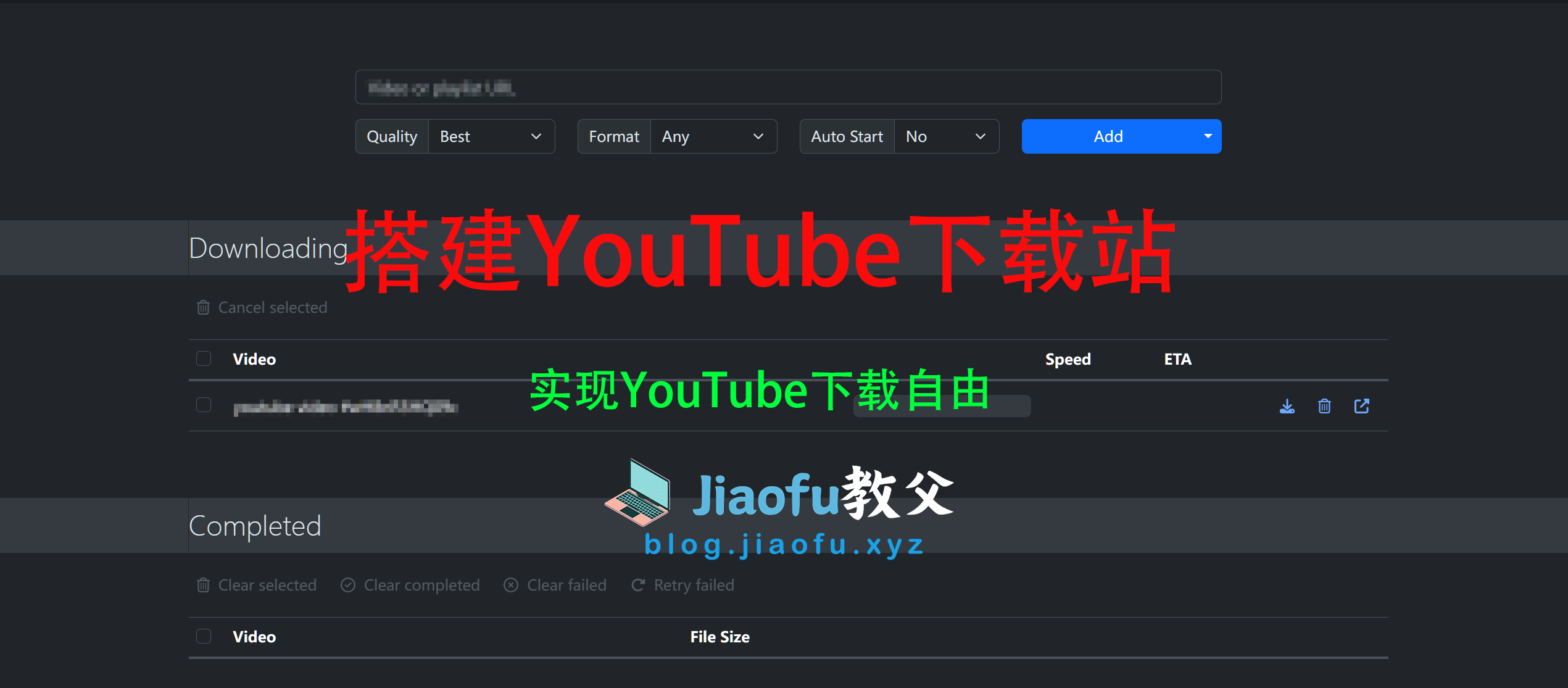Open the Quality dropdown set to Best
This screenshot has height=688, width=1568.
(491, 136)
